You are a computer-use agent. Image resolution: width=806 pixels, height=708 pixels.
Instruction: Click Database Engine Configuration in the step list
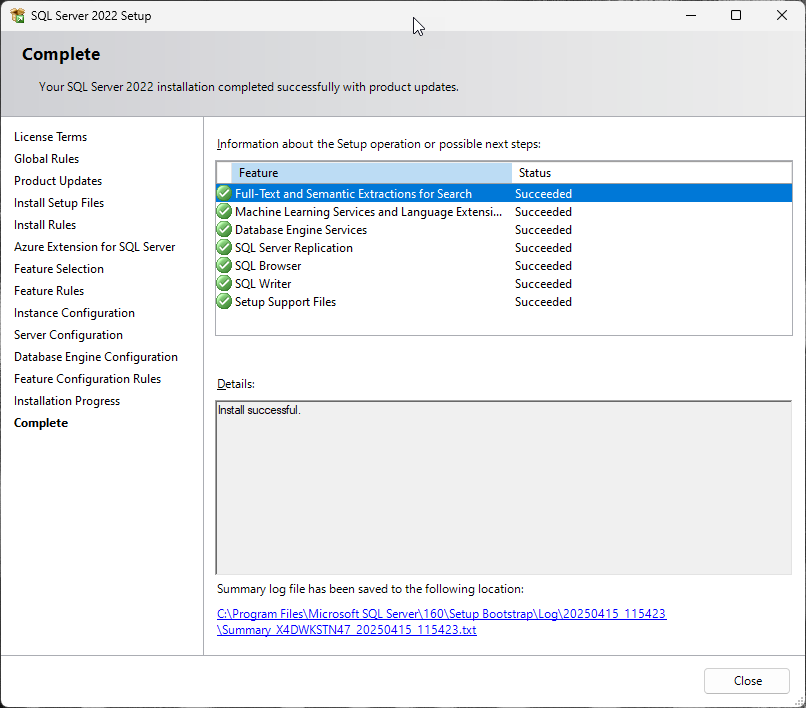click(96, 357)
